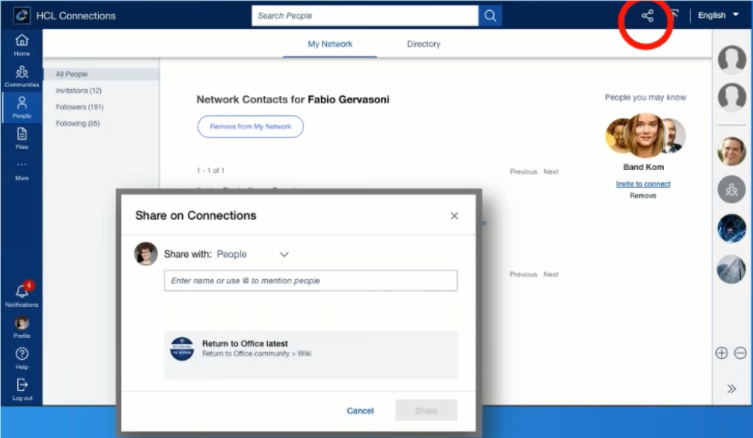Select the People sidebar icon
Image resolution: width=753 pixels, height=438 pixels.
pyautogui.click(x=22, y=107)
